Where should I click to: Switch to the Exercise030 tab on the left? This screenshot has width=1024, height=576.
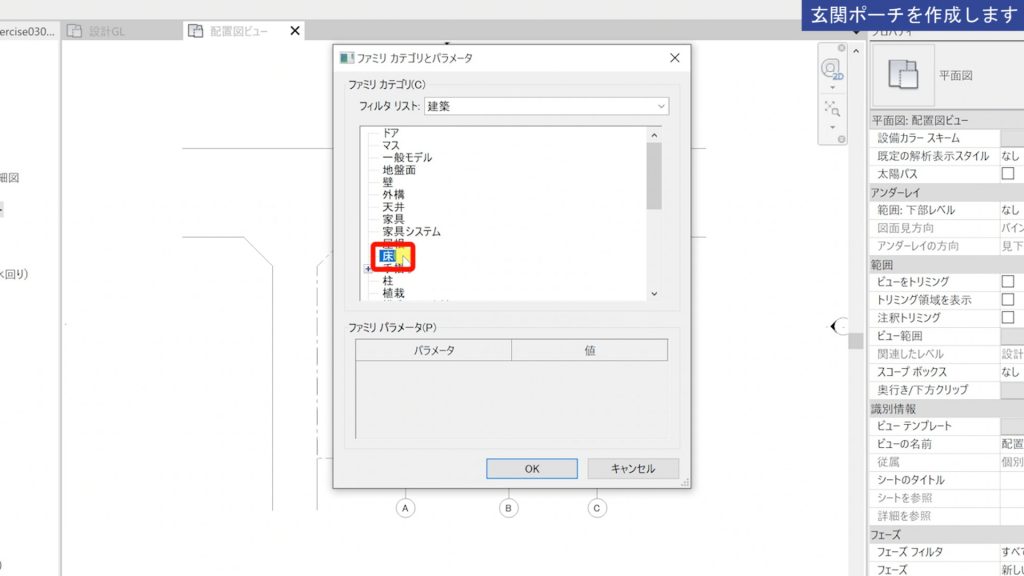(25, 30)
